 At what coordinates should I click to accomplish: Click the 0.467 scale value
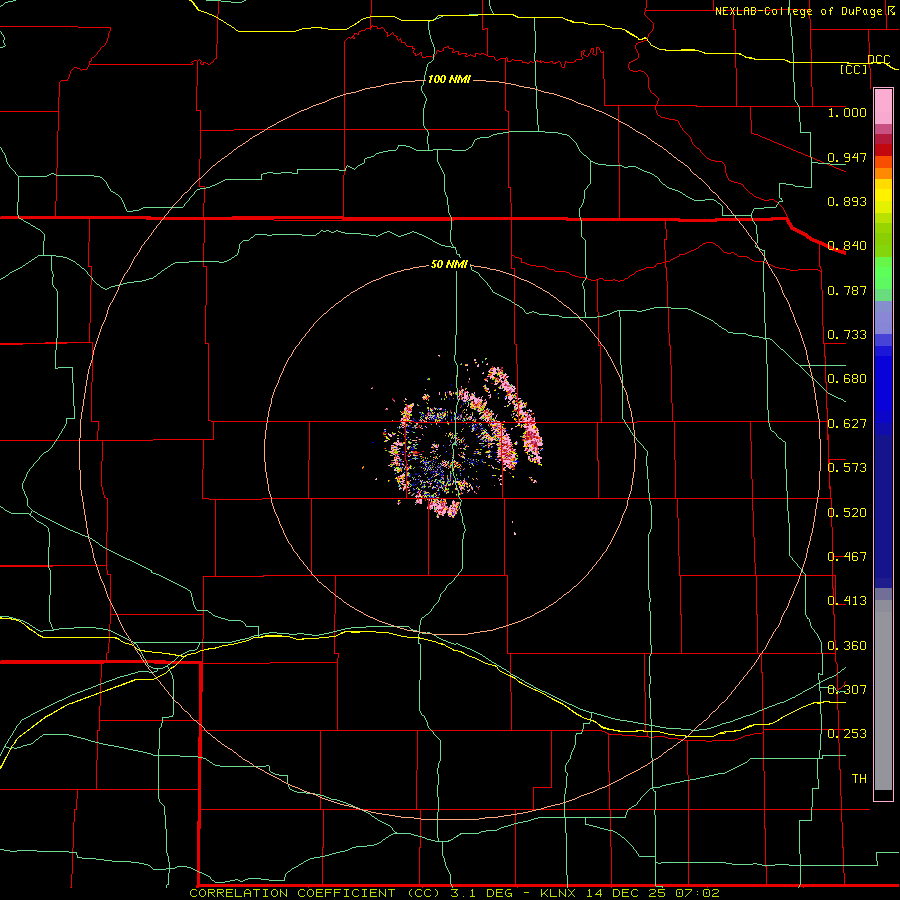tap(847, 557)
